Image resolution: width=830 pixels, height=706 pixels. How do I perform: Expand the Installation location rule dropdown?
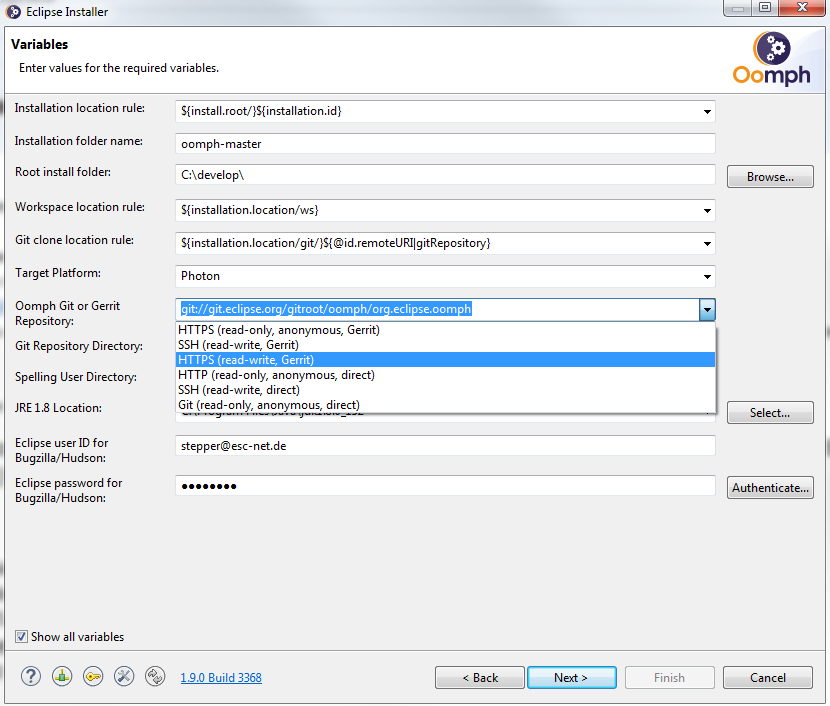point(707,112)
